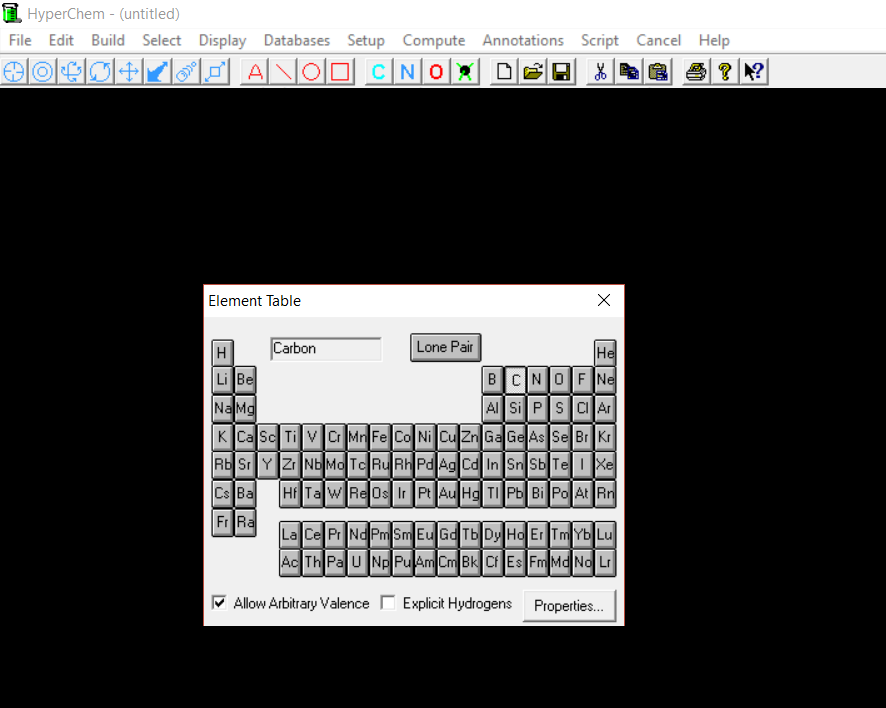
Task: Click the green molecule builder icon
Action: [465, 72]
